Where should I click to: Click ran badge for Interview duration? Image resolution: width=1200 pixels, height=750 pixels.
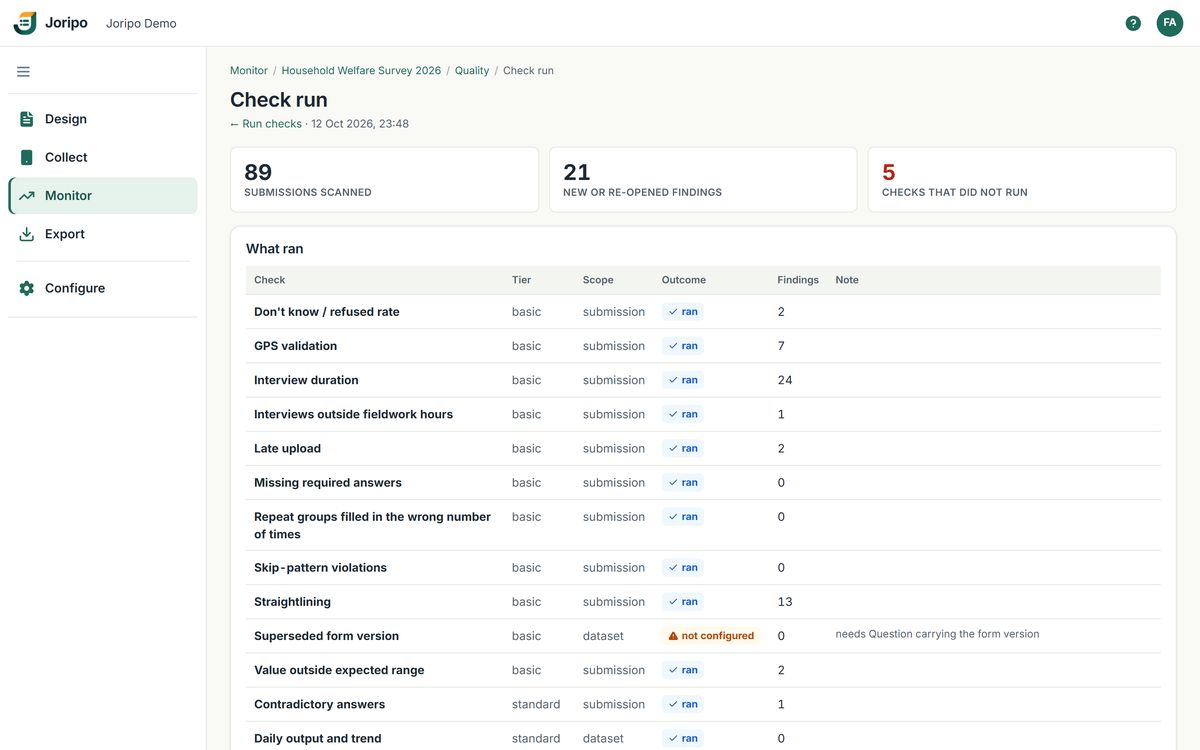pos(683,380)
